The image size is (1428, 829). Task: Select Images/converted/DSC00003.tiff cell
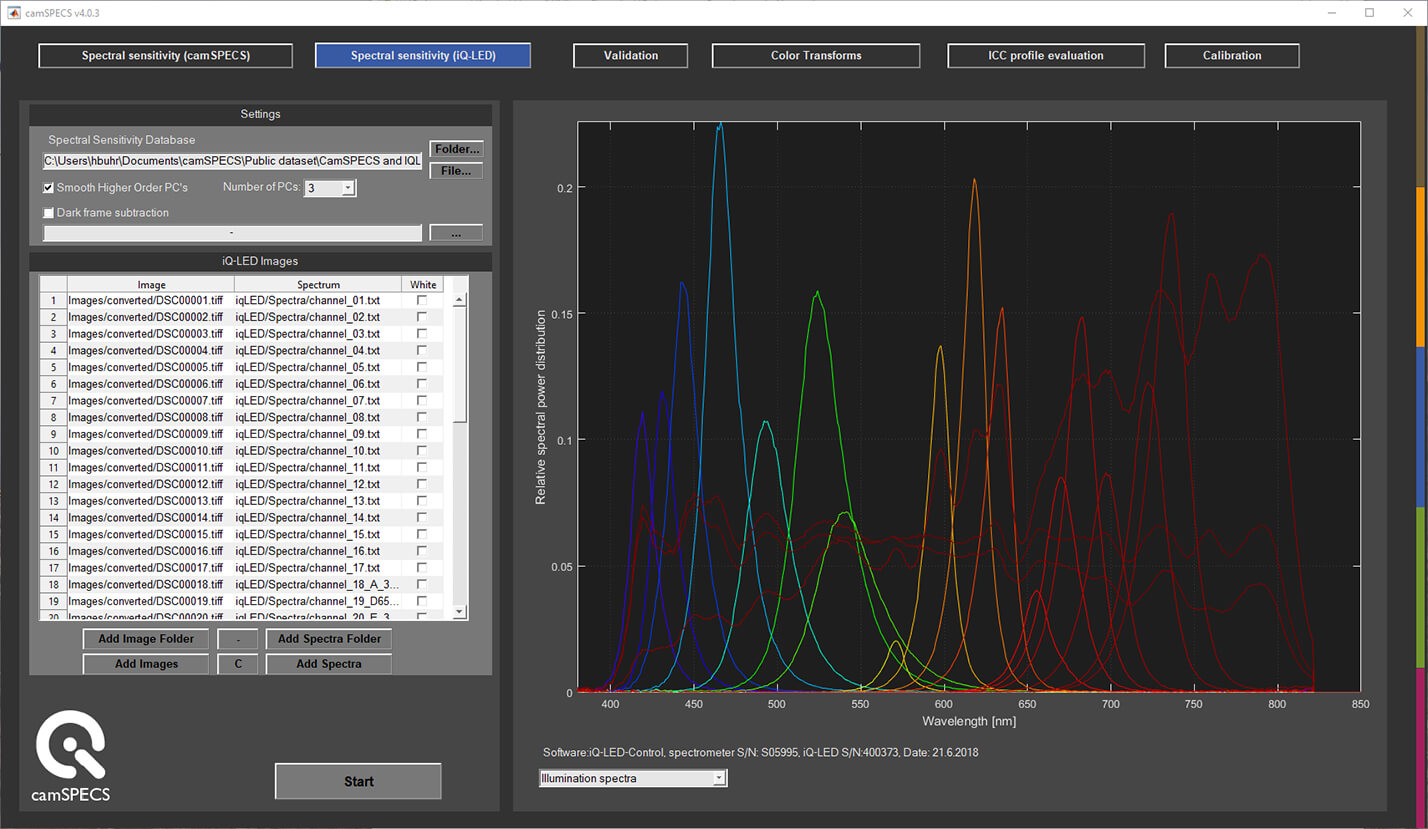tap(151, 334)
